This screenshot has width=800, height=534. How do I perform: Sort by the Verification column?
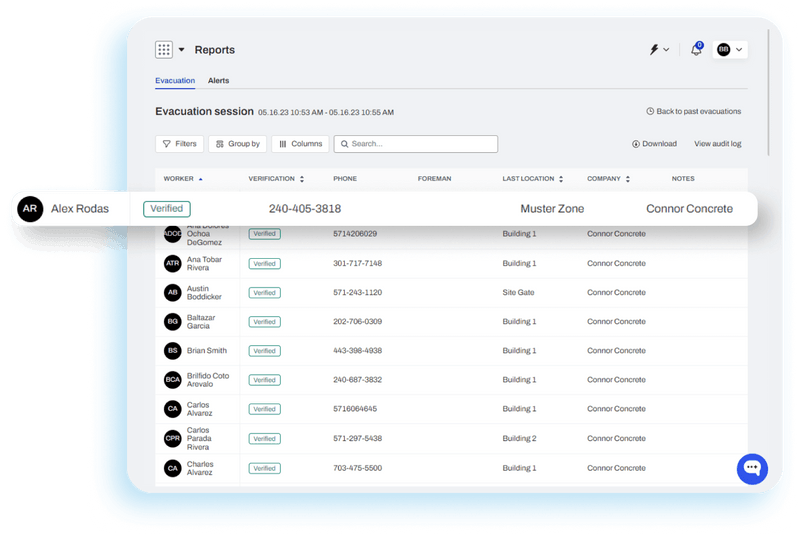point(276,179)
